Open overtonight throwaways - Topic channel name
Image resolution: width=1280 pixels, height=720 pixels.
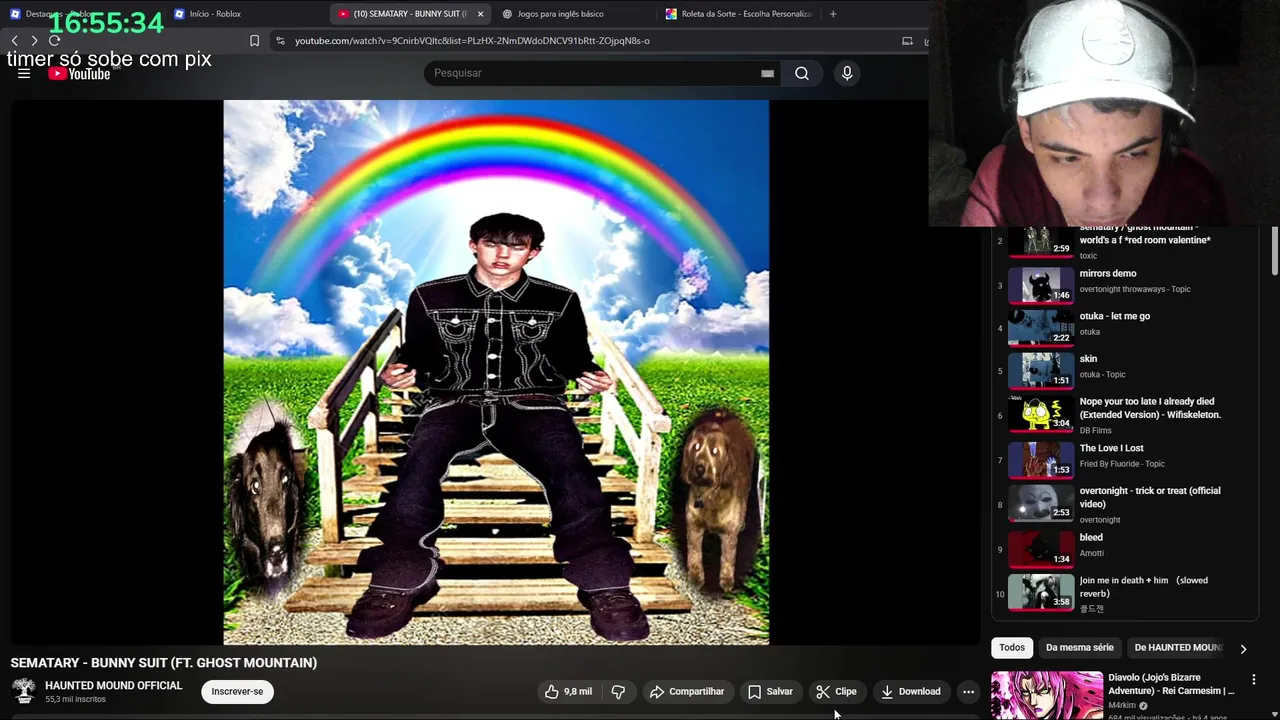click(1135, 290)
